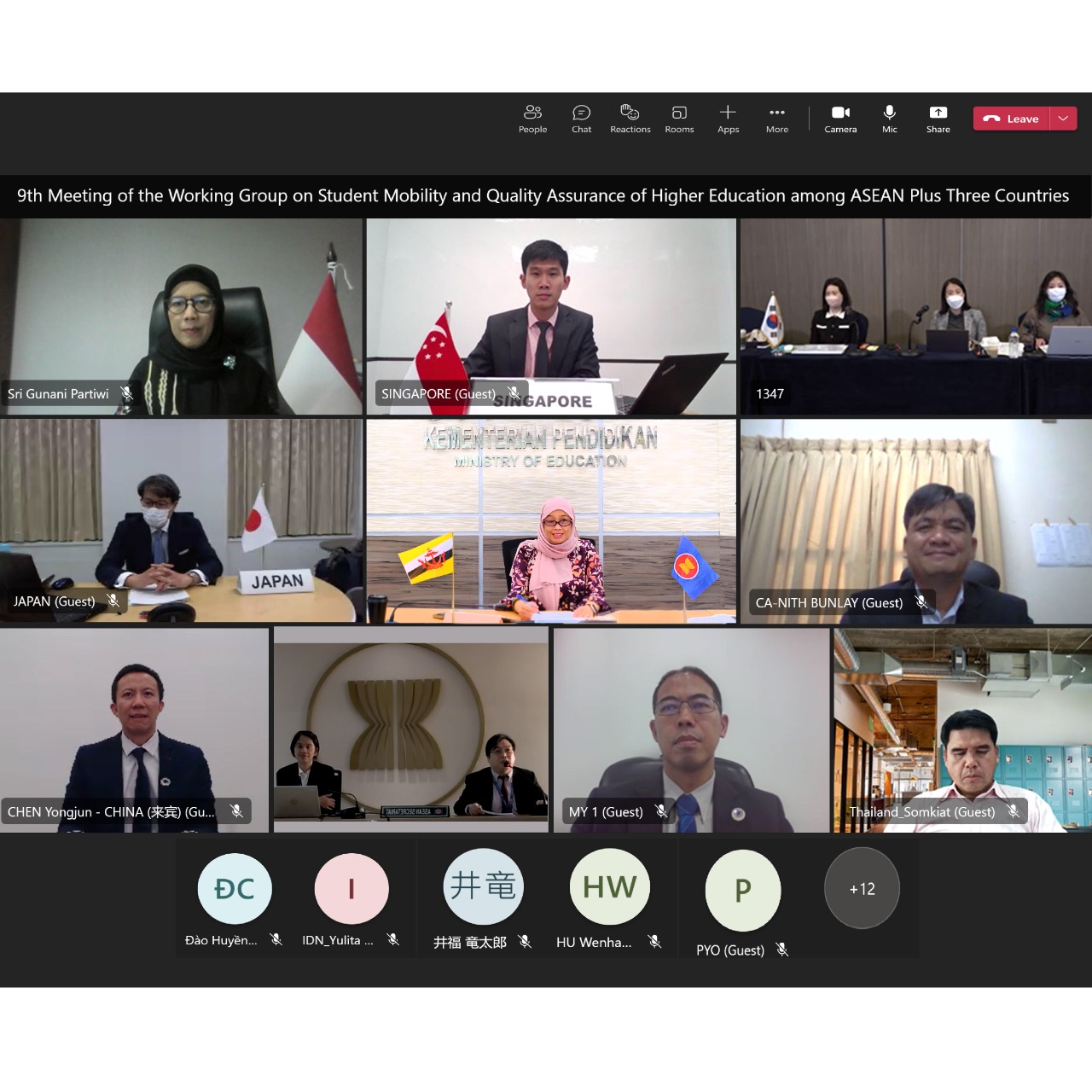
Task: Open the meeting Chat
Action: point(581,119)
